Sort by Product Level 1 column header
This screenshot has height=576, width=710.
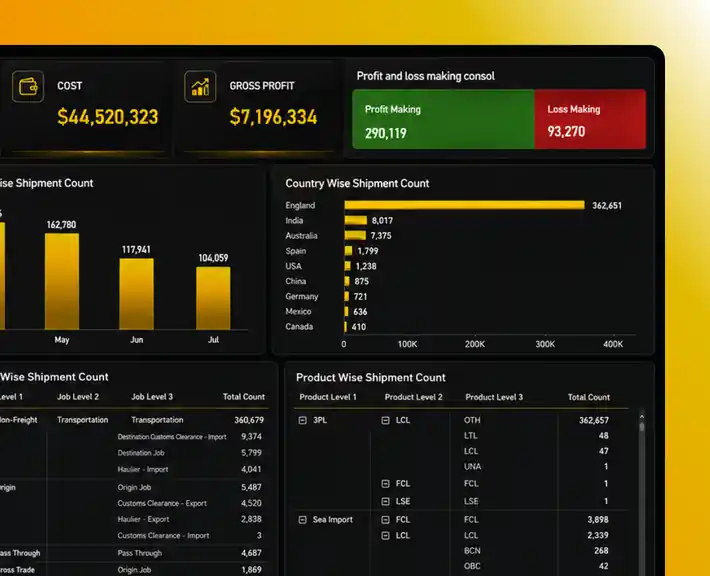[x=328, y=397]
